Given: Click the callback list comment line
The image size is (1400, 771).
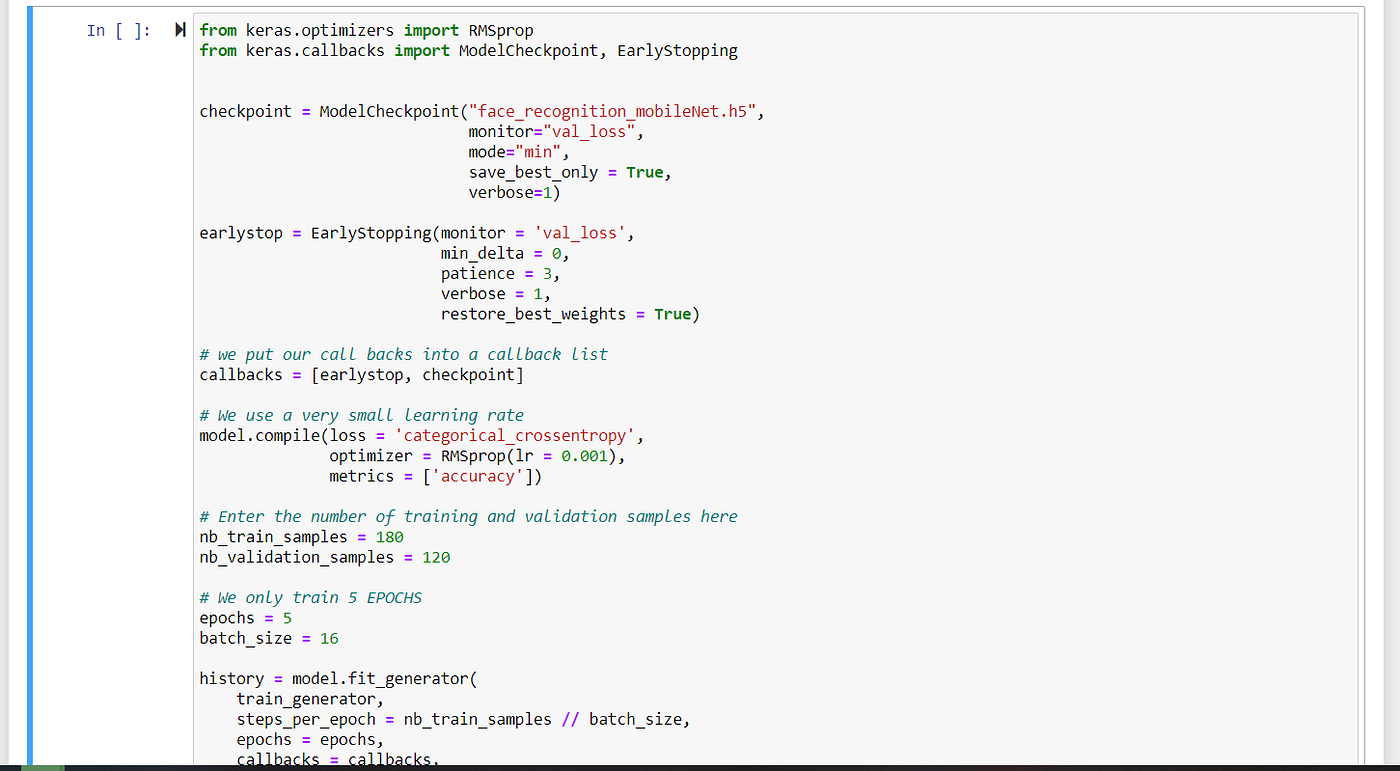Looking at the screenshot, I should pos(402,354).
